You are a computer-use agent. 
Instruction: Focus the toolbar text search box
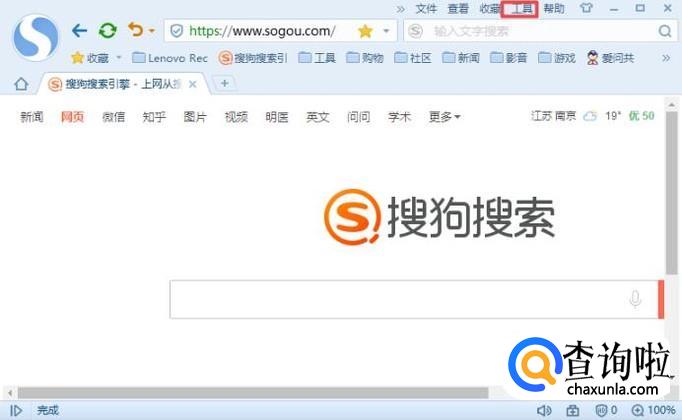(x=542, y=31)
